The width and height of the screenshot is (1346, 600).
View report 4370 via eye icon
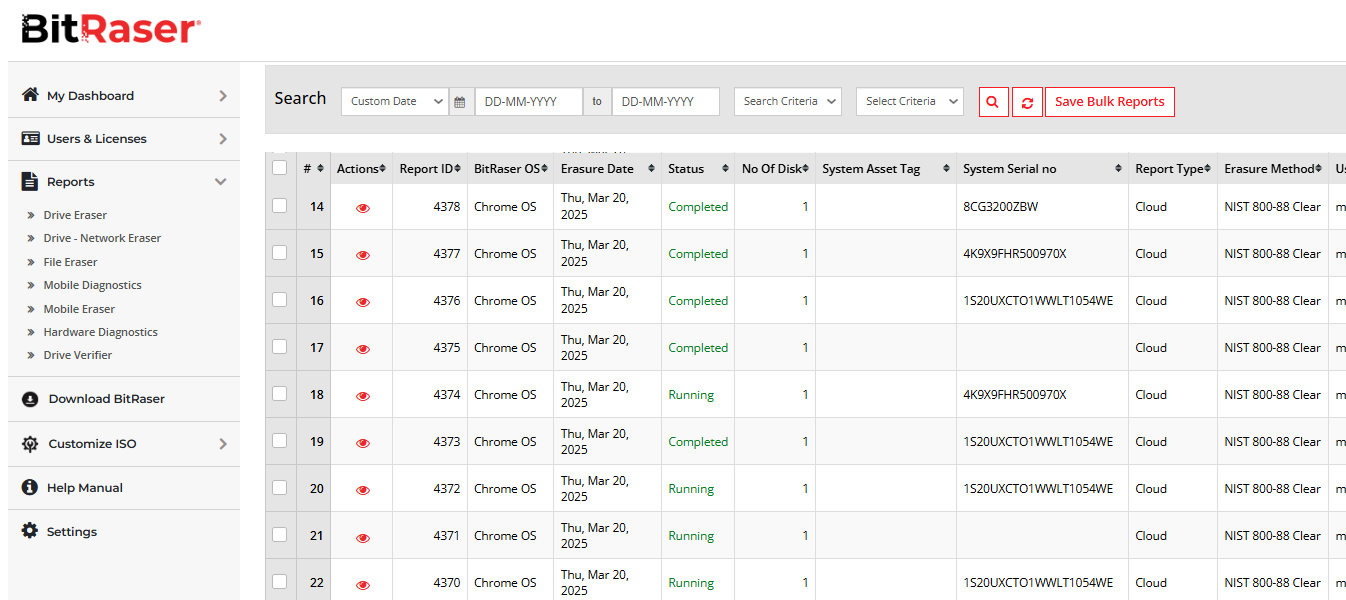[363, 584]
